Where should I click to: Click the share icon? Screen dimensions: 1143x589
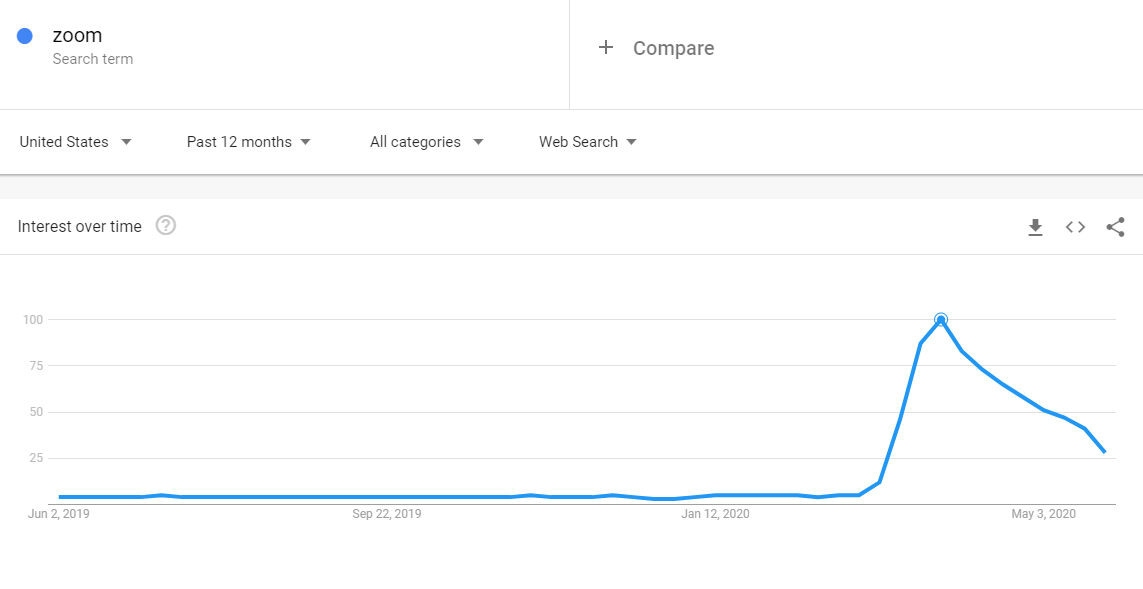pyautogui.click(x=1115, y=227)
